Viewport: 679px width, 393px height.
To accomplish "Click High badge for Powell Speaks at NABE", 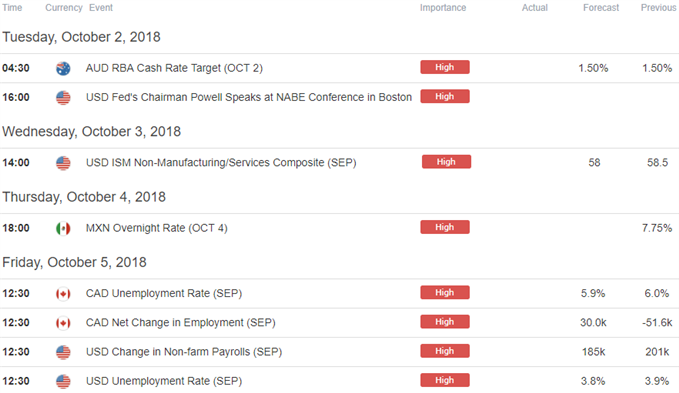I will click(x=445, y=96).
